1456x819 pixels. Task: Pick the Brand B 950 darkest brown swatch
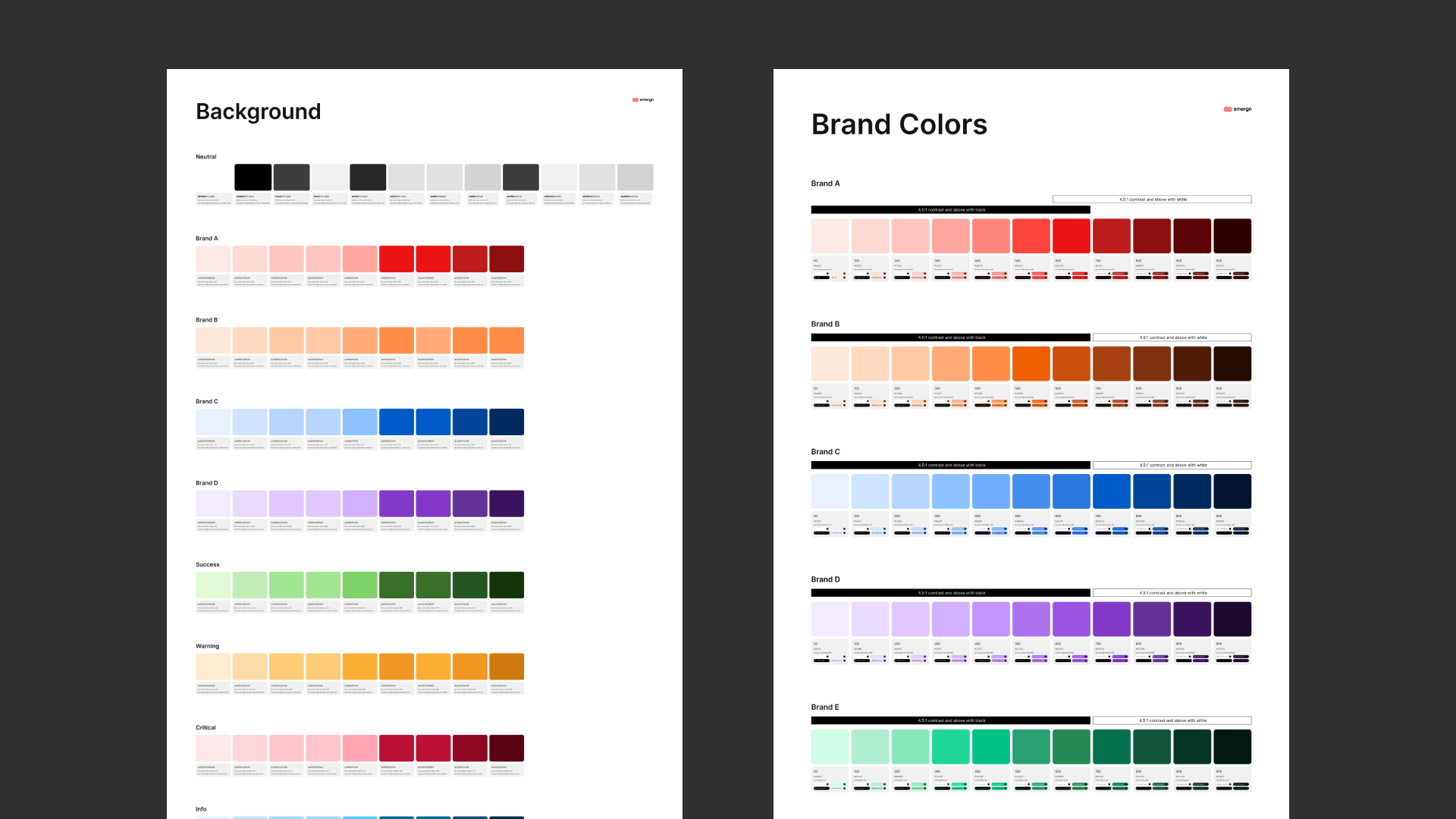point(1232,363)
